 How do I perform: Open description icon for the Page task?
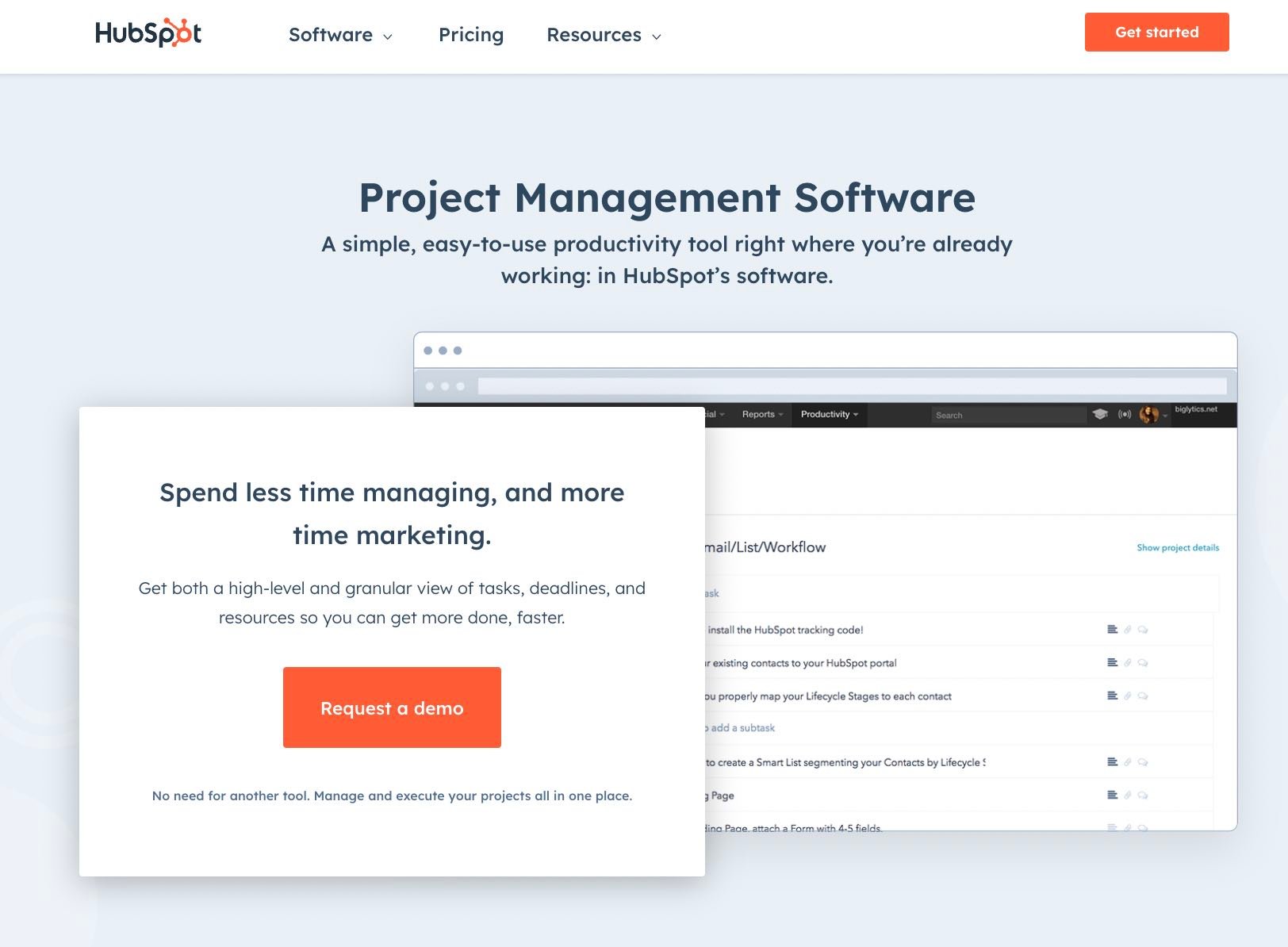[1113, 795]
